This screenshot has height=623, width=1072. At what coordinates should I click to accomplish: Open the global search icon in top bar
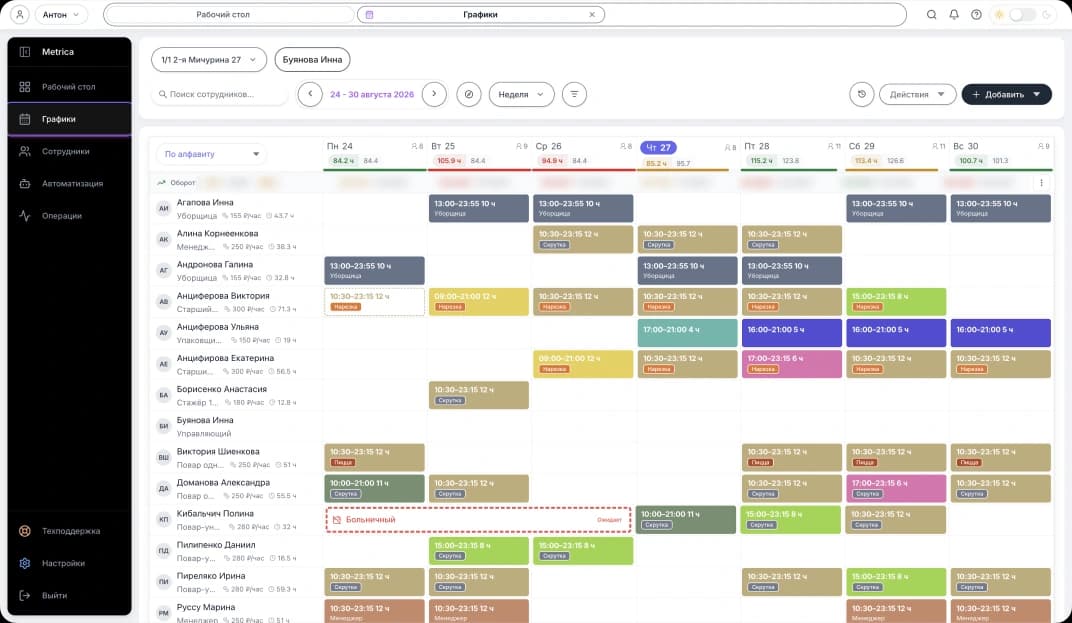tap(931, 14)
